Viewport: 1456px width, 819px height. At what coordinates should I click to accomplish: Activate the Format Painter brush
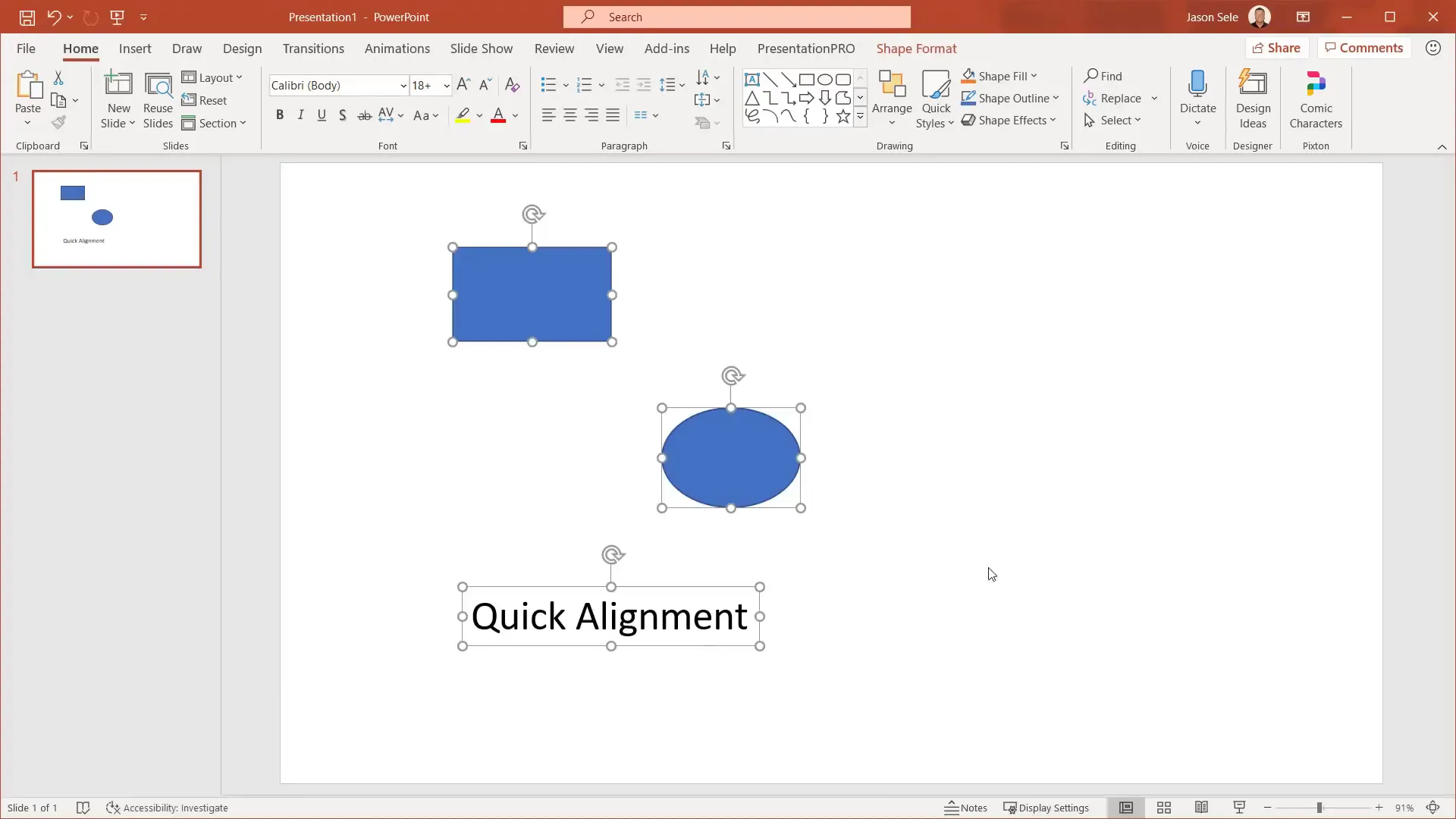point(58,122)
